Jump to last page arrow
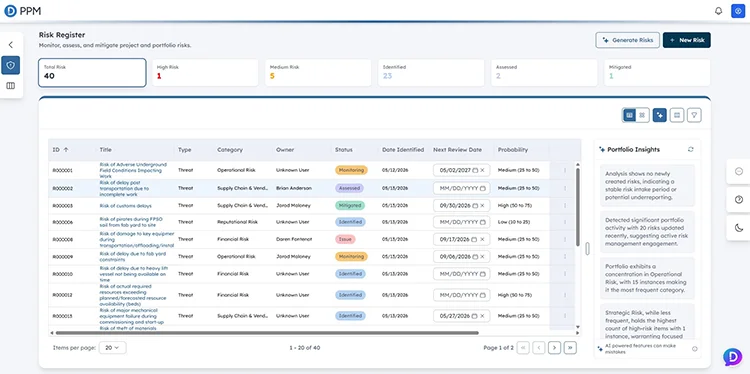The width and height of the screenshot is (750, 374). [x=569, y=348]
